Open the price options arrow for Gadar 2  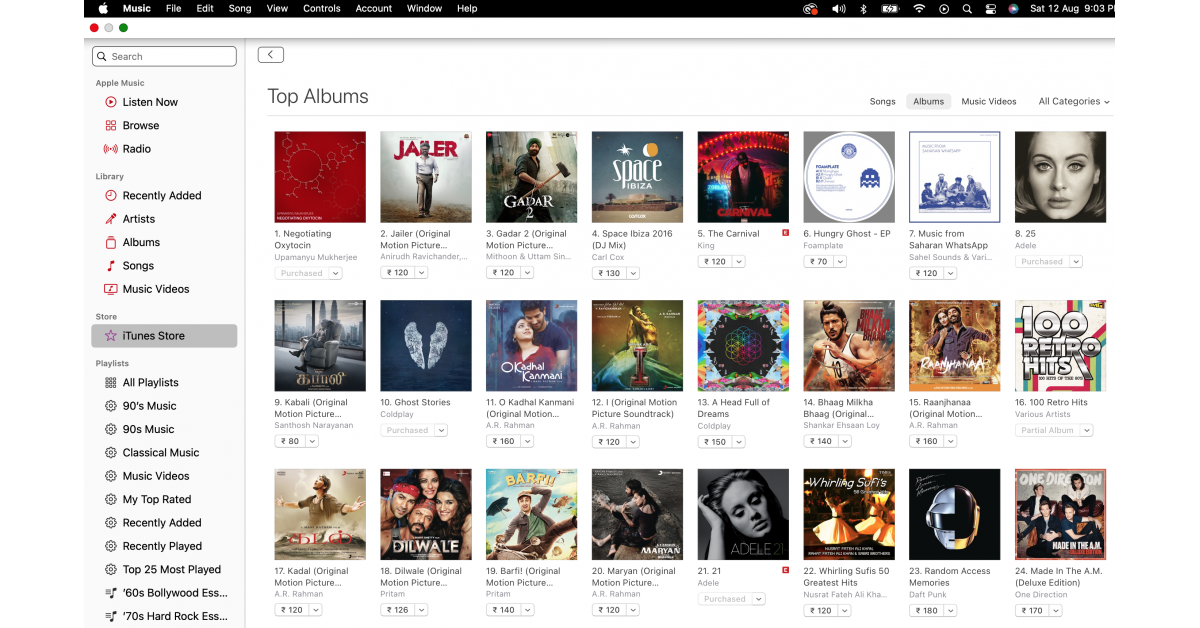point(527,273)
